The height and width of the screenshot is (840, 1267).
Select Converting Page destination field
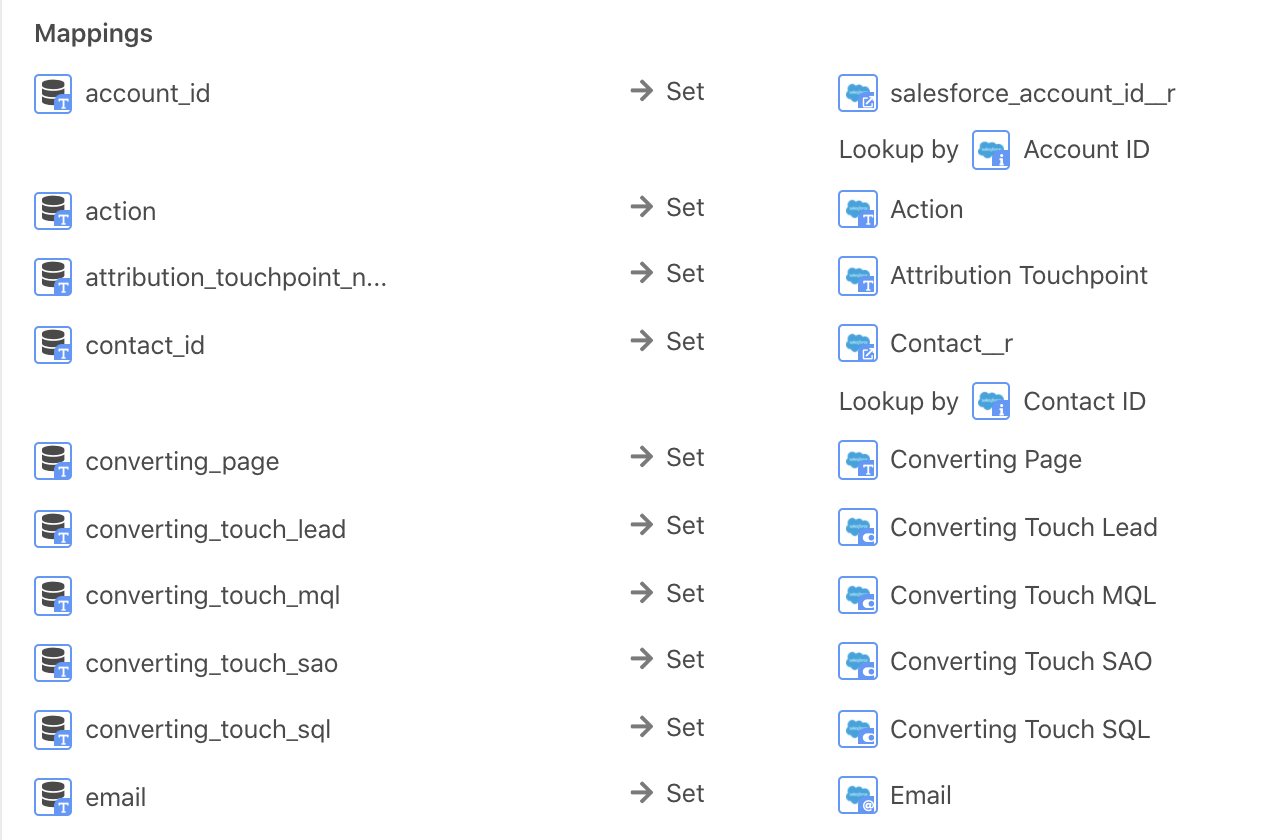click(x=986, y=460)
